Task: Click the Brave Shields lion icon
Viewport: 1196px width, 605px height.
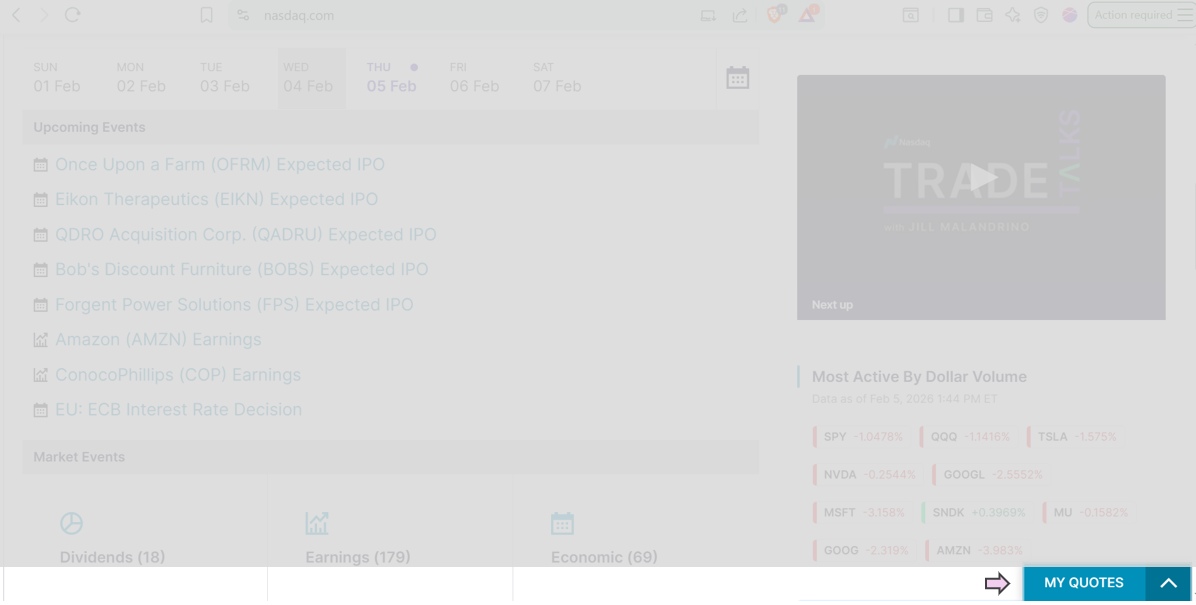Action: pos(775,15)
